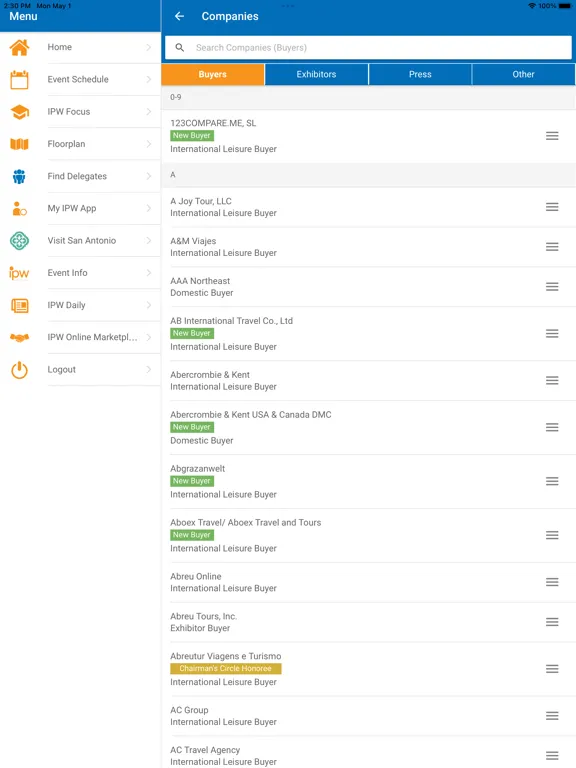Open the Abgrazanwelt company entry
Screen dimensions: 576x768
(x=368, y=481)
